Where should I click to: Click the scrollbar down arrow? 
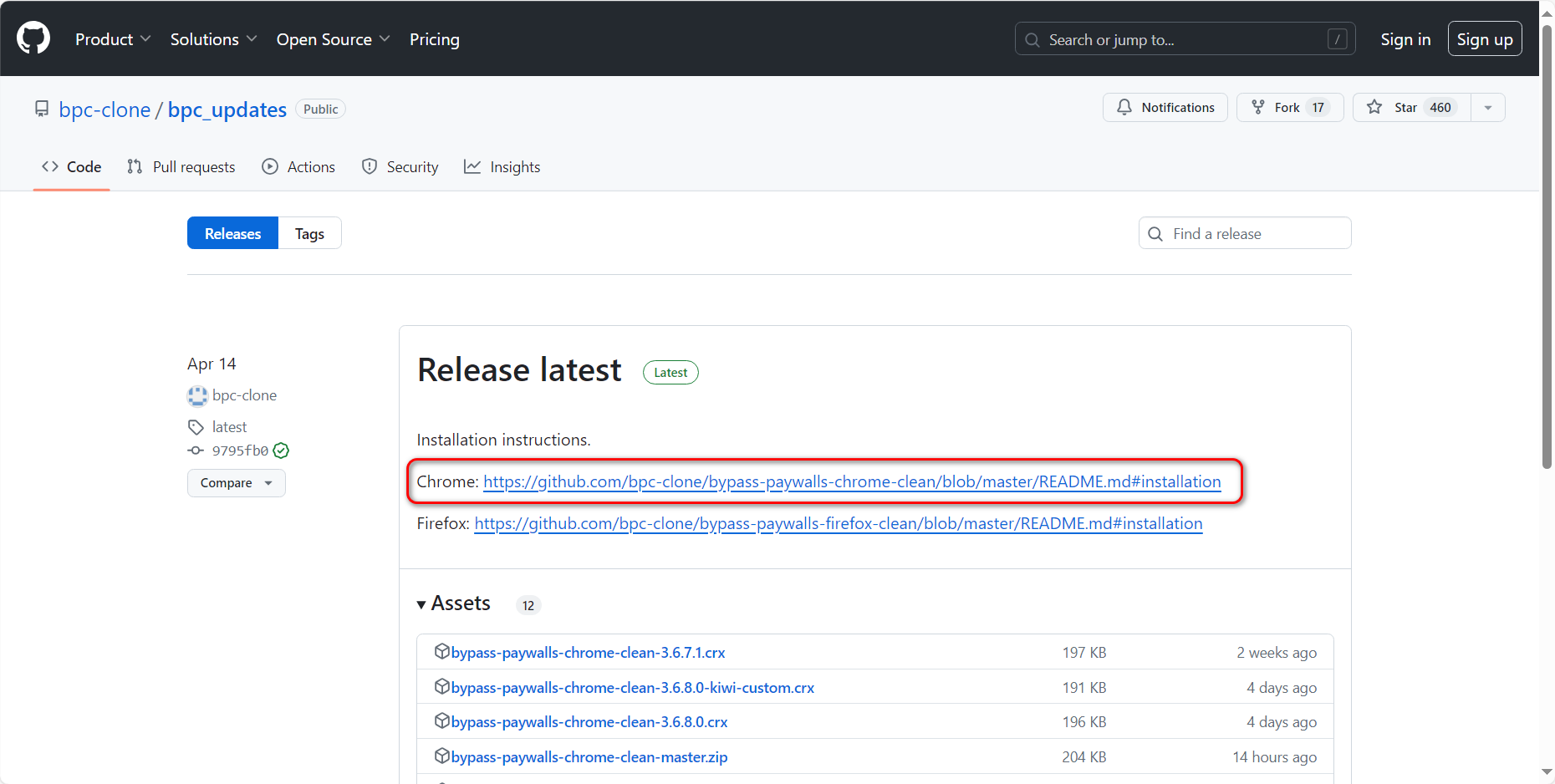point(1547,772)
